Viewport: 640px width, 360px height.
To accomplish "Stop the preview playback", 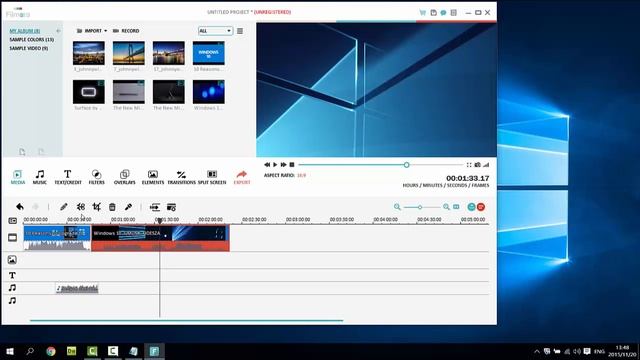I will [x=292, y=164].
